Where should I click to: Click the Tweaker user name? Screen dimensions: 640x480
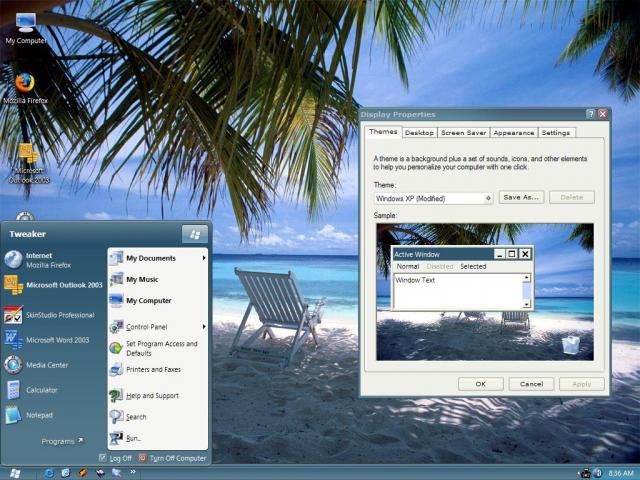[x=27, y=234]
